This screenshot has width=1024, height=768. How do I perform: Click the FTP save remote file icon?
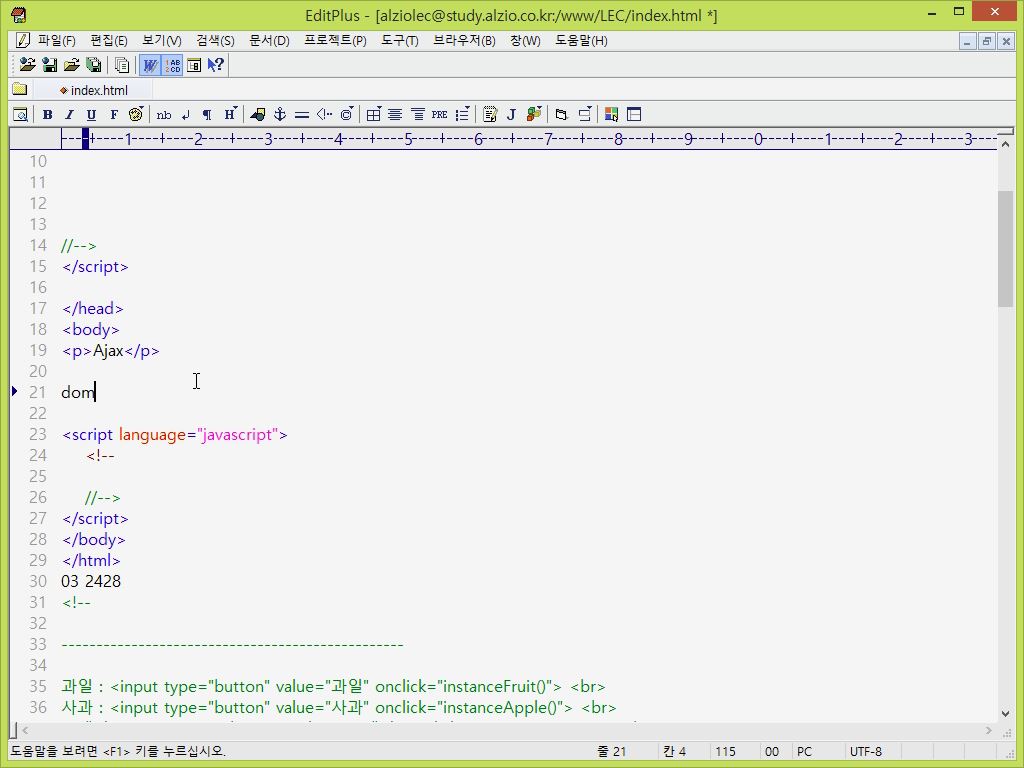click(x=50, y=65)
